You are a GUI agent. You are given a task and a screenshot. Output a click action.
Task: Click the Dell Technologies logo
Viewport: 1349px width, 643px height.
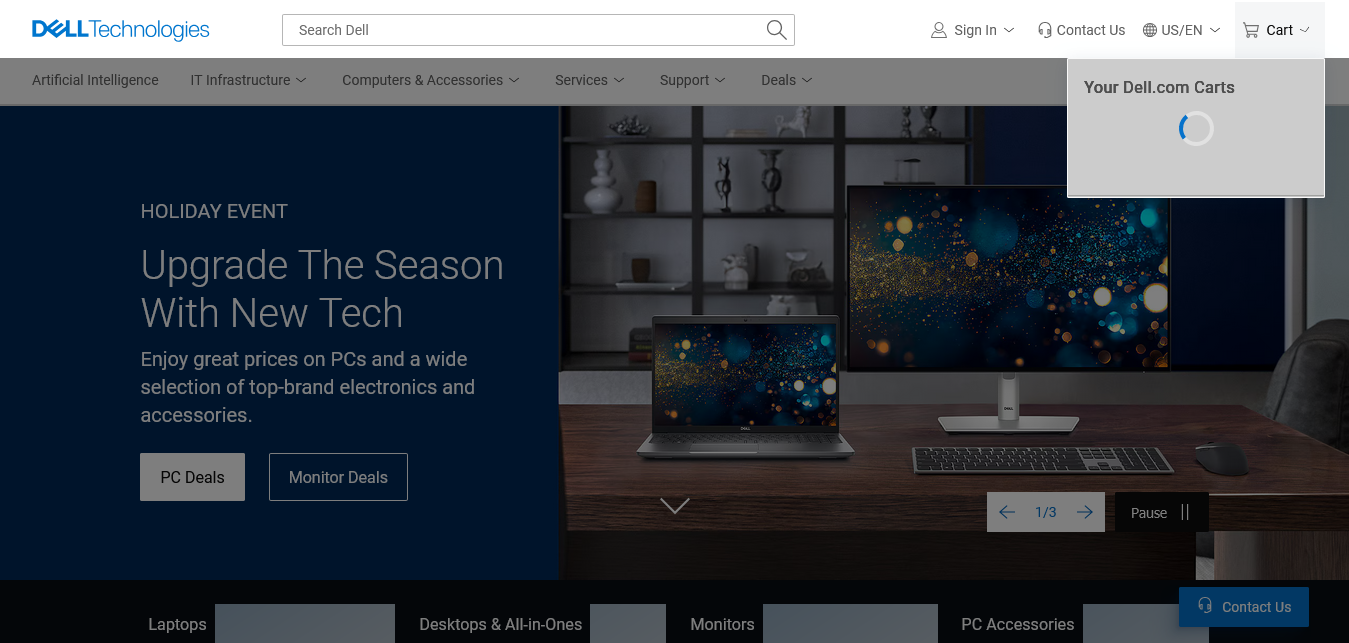[121, 29]
